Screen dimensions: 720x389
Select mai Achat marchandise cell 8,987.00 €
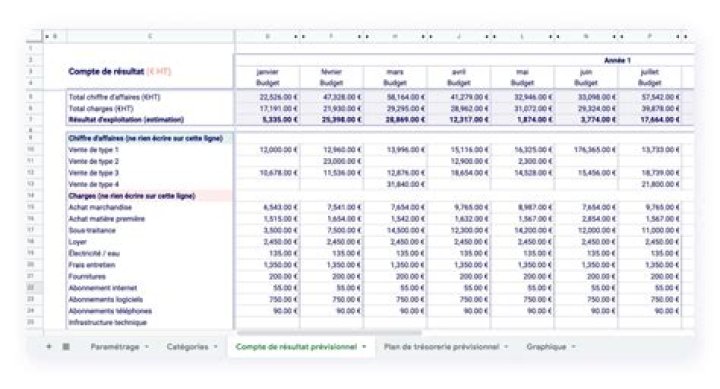point(522,207)
